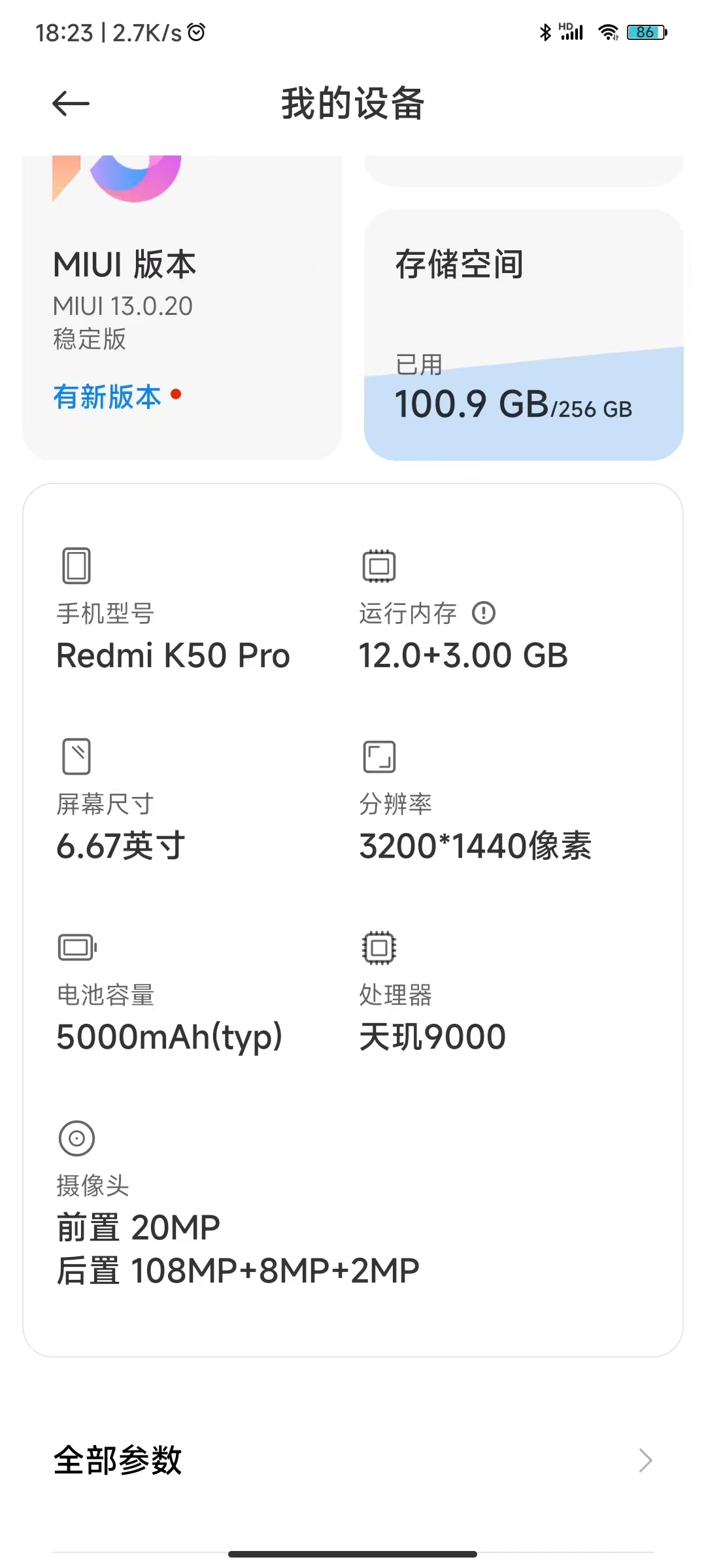This screenshot has width=706, height=1568.
Task: Tap the processor chip icon
Action: pos(379,947)
